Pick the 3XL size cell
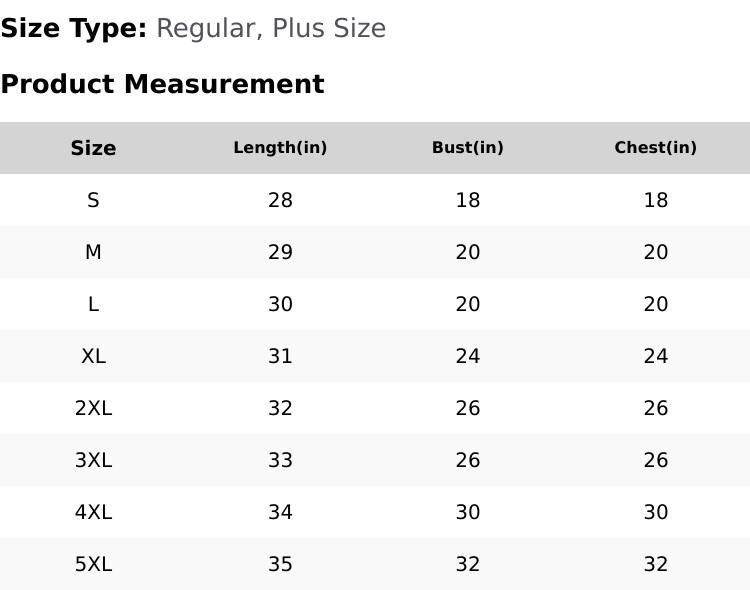Viewport: 750px width, 590px height. (93, 460)
